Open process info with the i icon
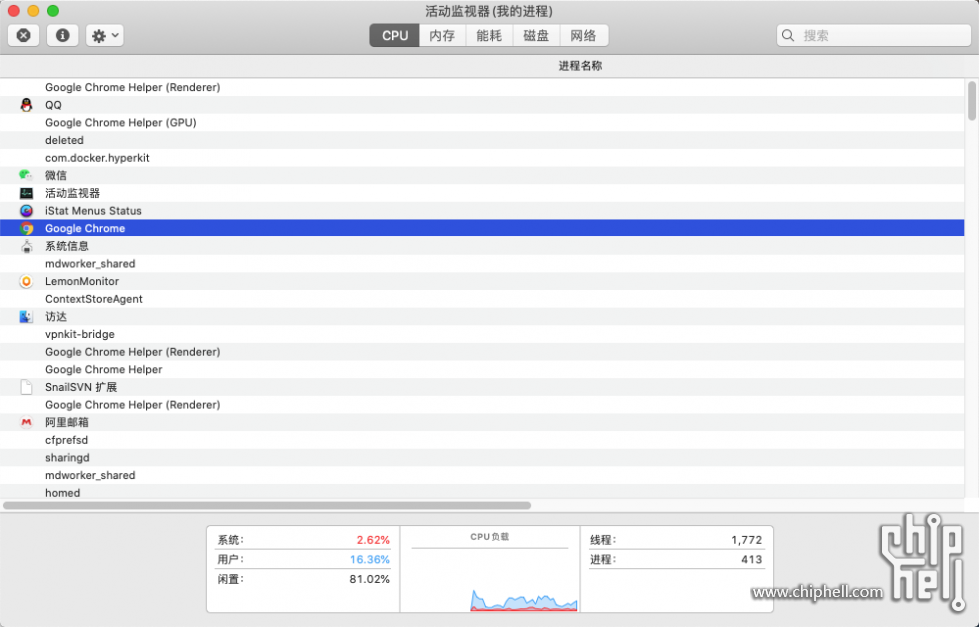Image resolution: width=979 pixels, height=627 pixels. 62,36
